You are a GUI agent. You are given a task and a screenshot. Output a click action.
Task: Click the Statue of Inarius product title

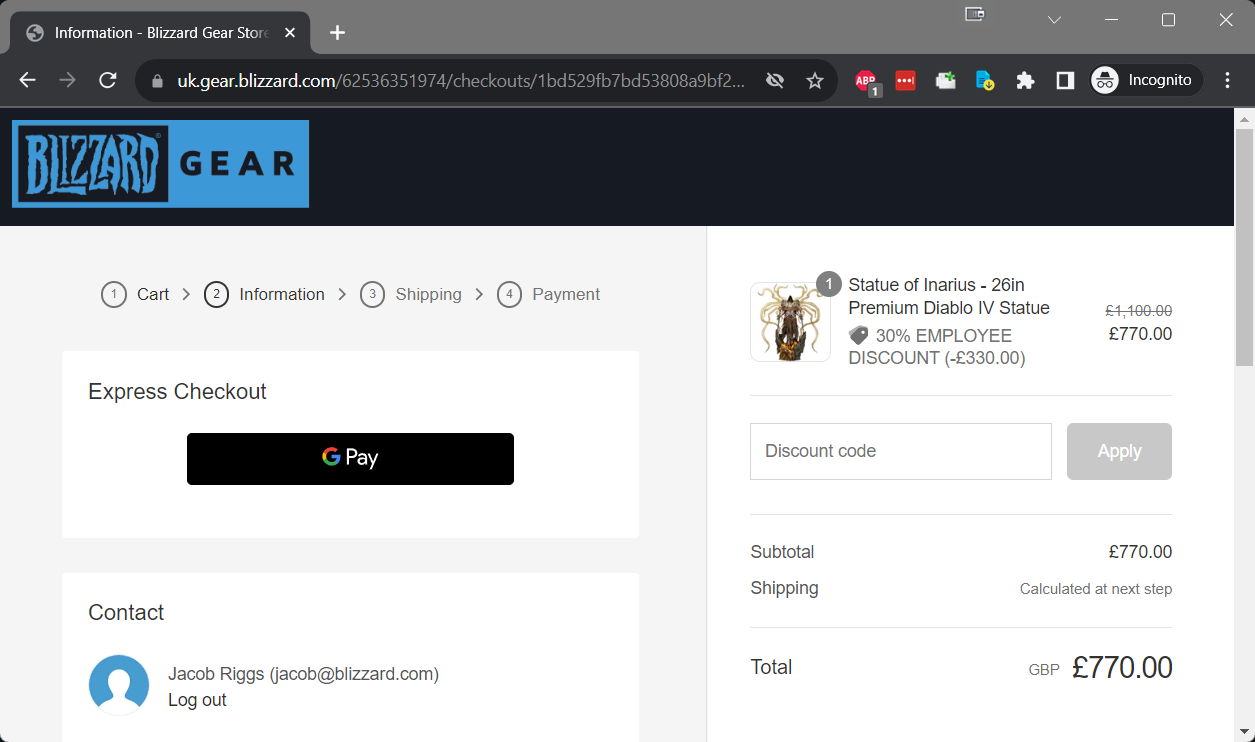[x=949, y=296]
